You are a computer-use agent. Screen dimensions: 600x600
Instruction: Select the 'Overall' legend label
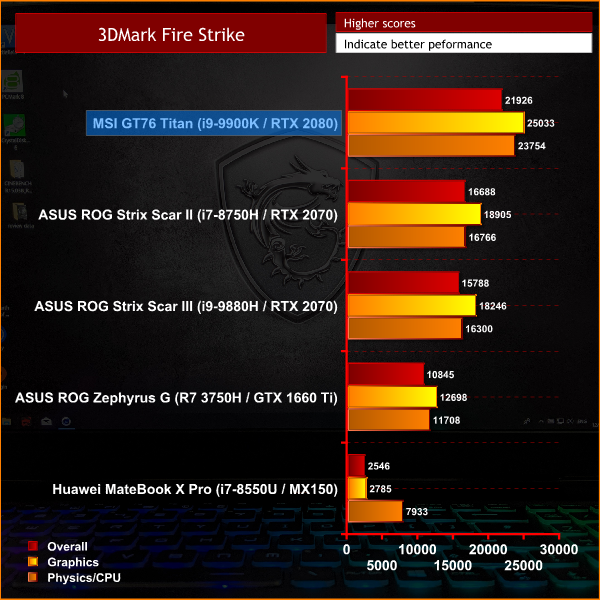(x=67, y=546)
